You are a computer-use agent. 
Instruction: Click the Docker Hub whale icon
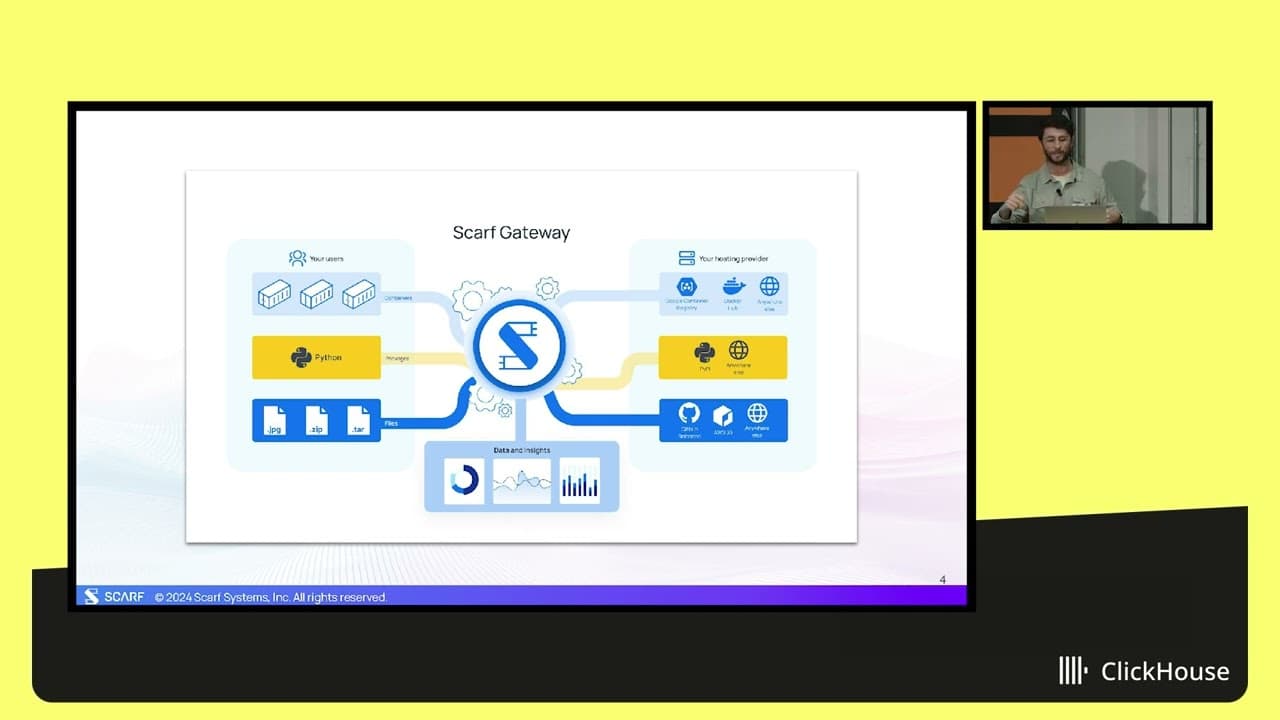[731, 287]
